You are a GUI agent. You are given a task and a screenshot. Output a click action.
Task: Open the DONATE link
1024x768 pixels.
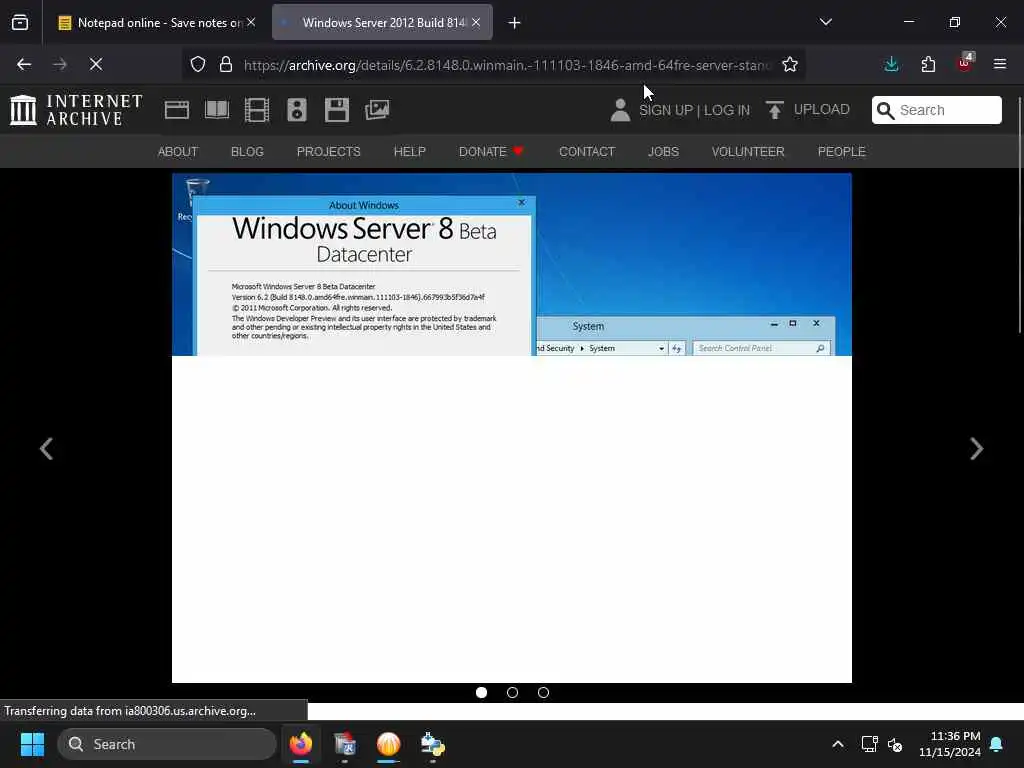coord(491,152)
